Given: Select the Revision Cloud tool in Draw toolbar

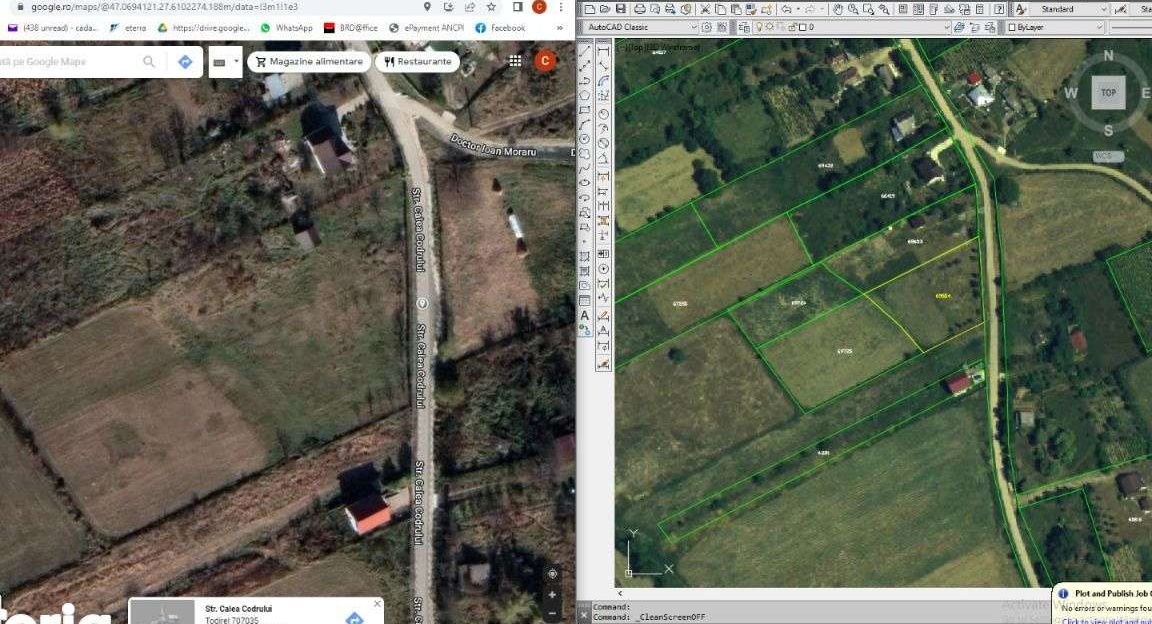Looking at the screenshot, I should coord(585,154).
